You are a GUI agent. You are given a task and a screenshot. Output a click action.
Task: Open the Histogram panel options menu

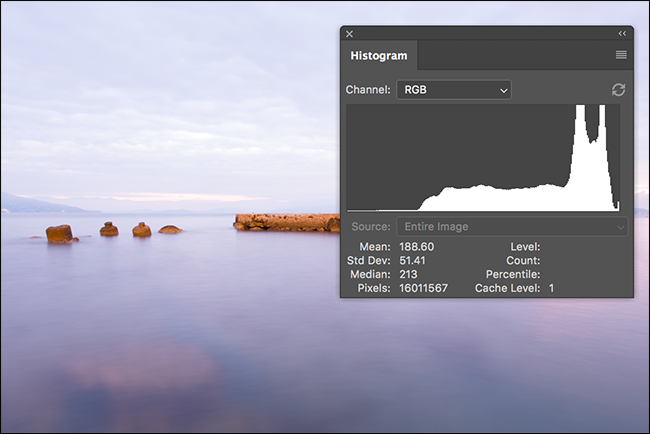(621, 55)
